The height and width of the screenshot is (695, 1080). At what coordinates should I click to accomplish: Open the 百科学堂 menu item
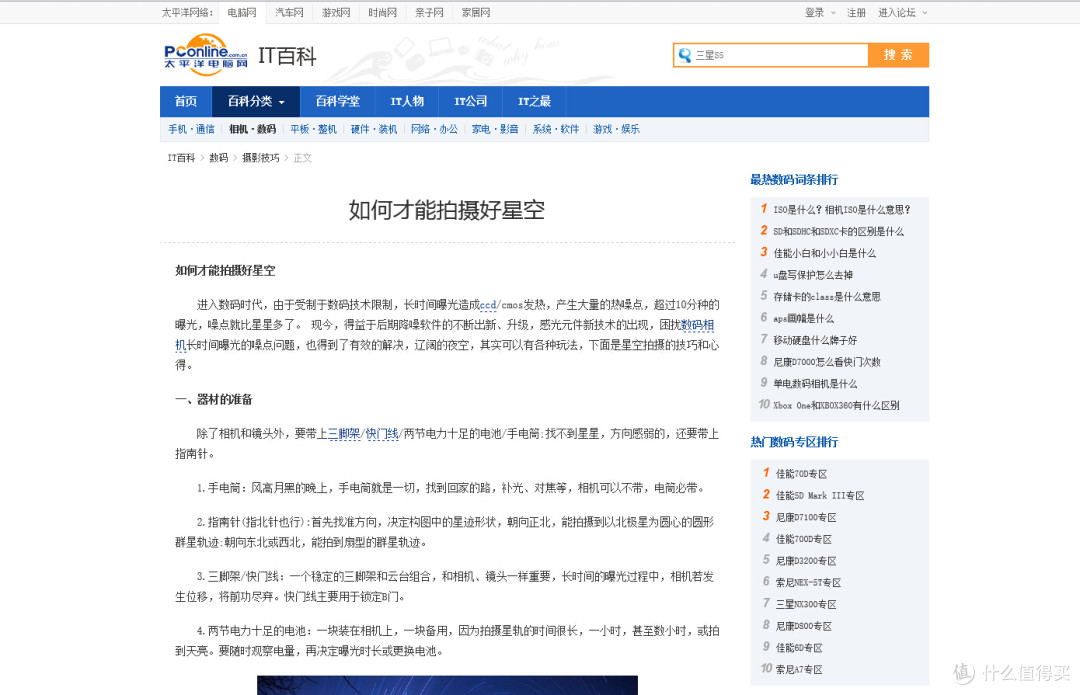click(x=338, y=101)
